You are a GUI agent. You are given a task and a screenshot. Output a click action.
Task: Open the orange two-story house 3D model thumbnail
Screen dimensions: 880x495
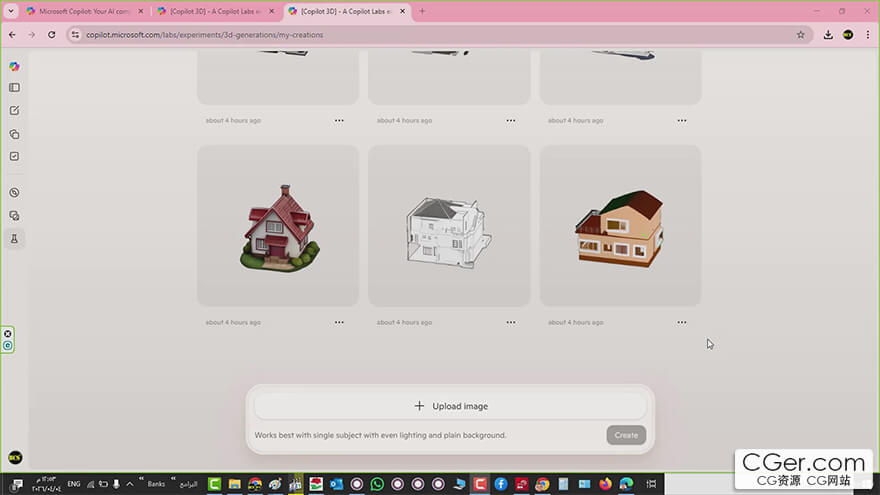tap(620, 226)
